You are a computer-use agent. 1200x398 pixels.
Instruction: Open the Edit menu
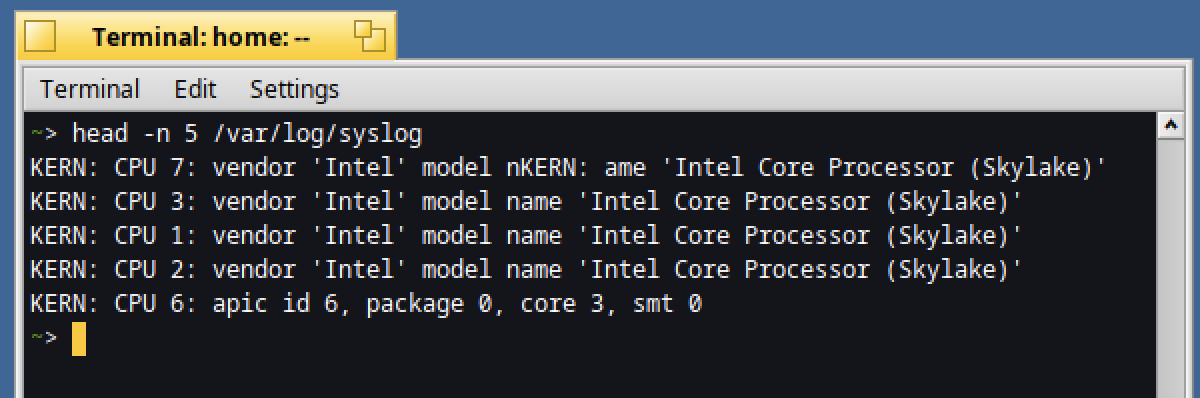pos(195,89)
